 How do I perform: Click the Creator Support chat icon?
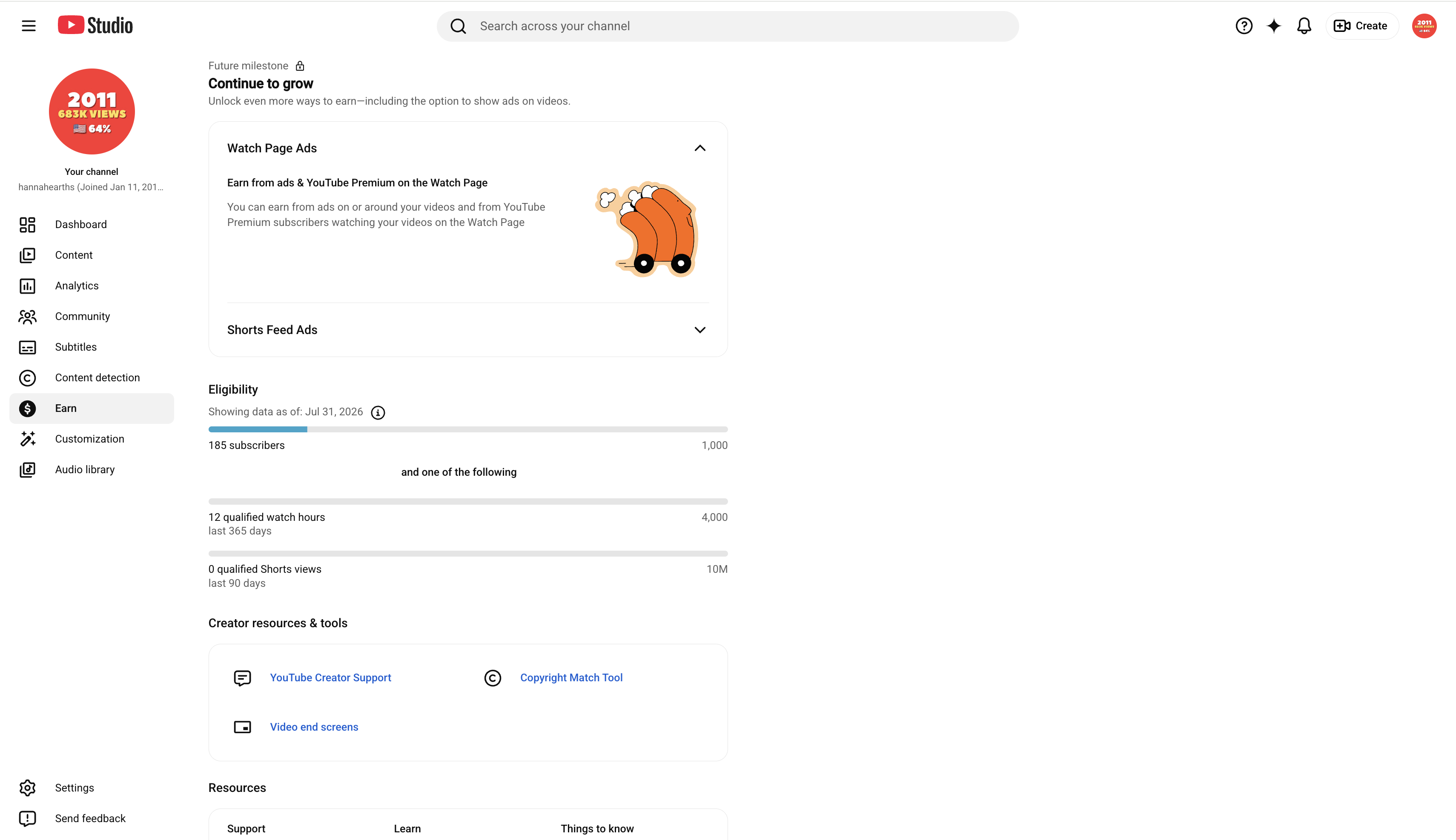pos(242,678)
